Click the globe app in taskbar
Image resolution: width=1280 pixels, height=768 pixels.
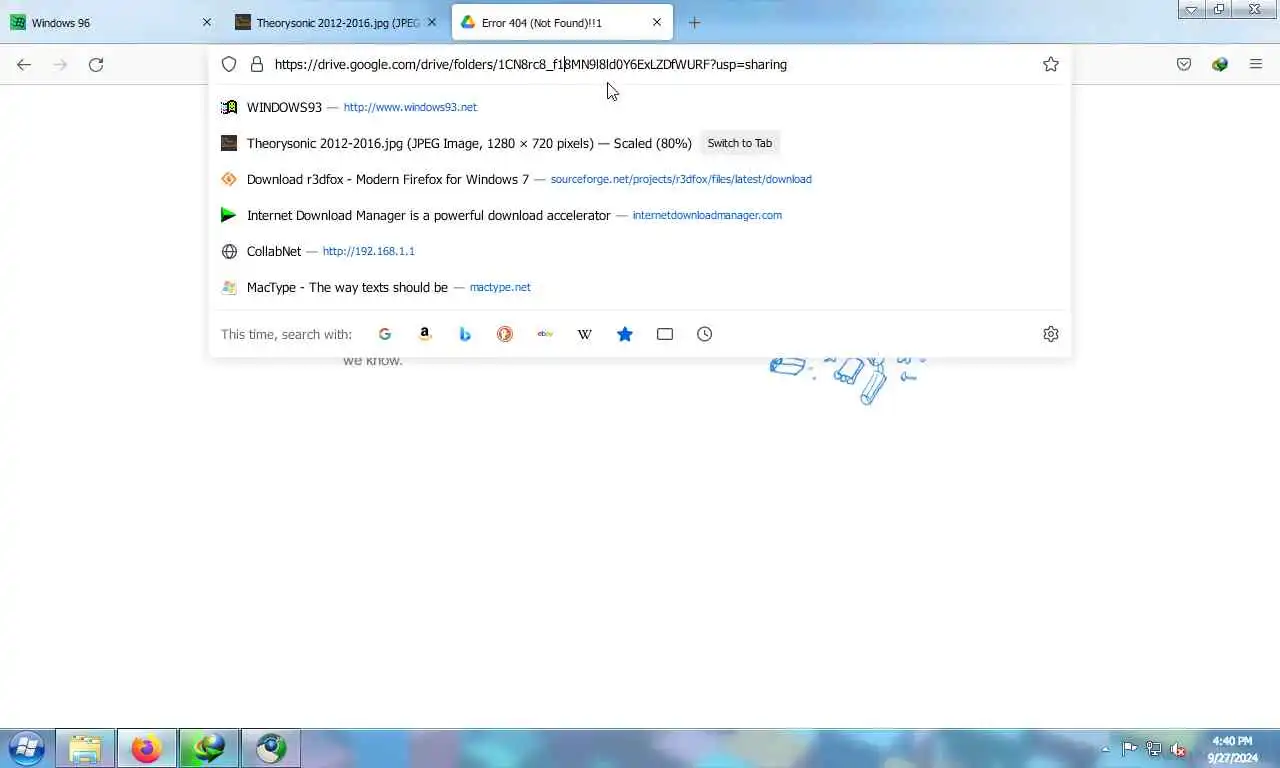coord(271,748)
